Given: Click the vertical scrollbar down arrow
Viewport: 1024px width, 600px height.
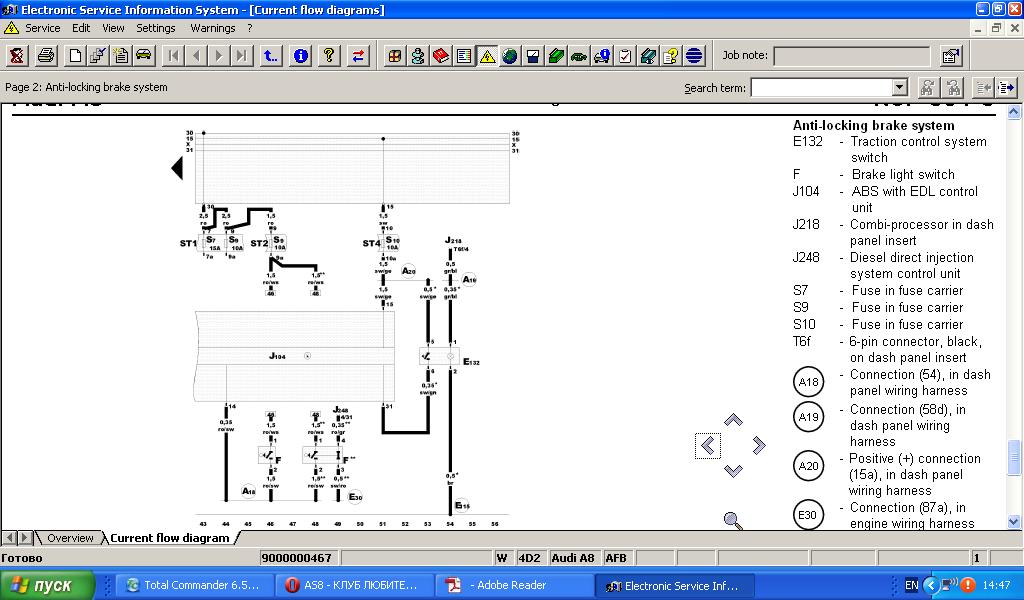Looking at the screenshot, I should point(1015,521).
